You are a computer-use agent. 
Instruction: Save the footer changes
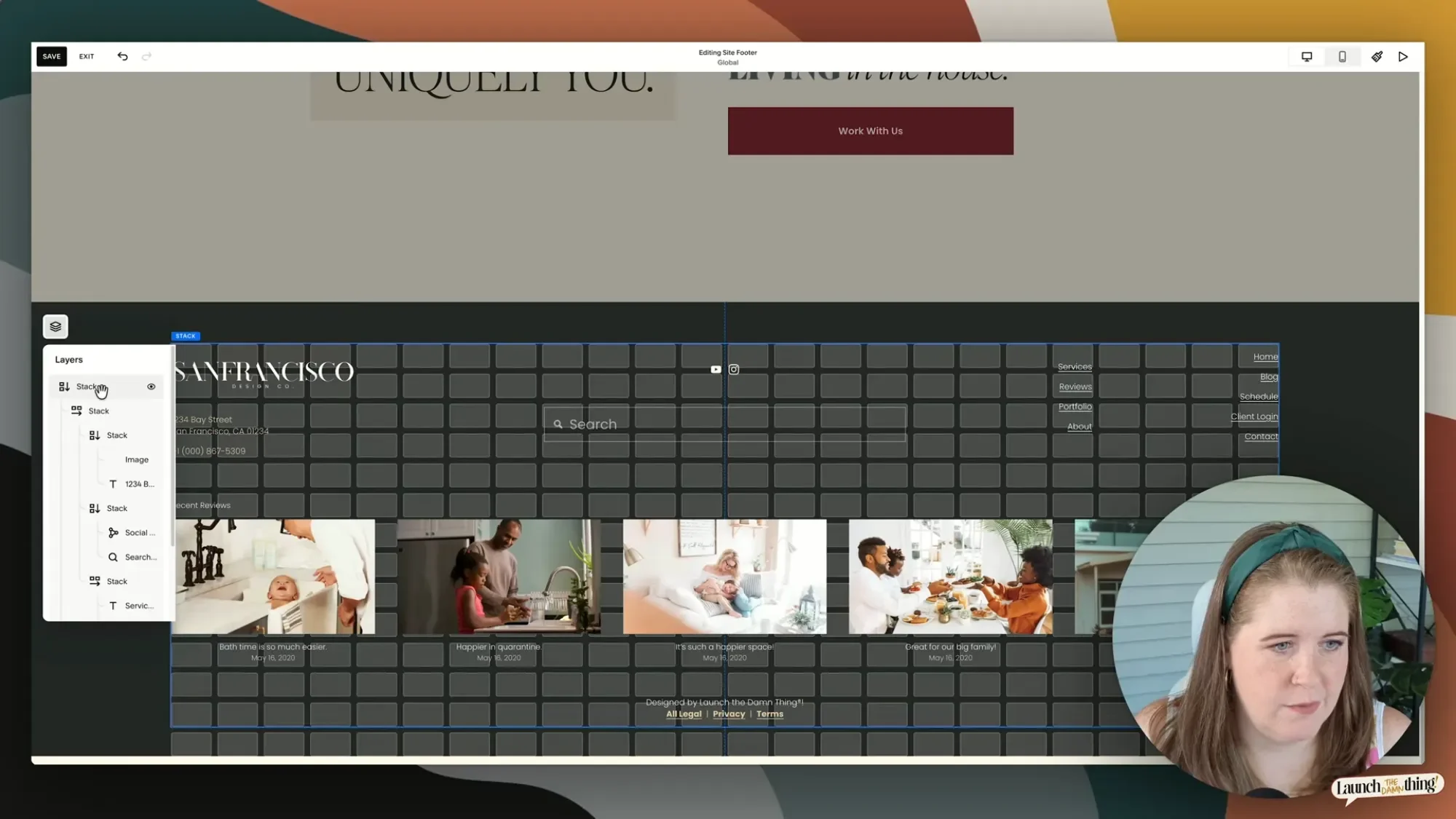(x=52, y=56)
